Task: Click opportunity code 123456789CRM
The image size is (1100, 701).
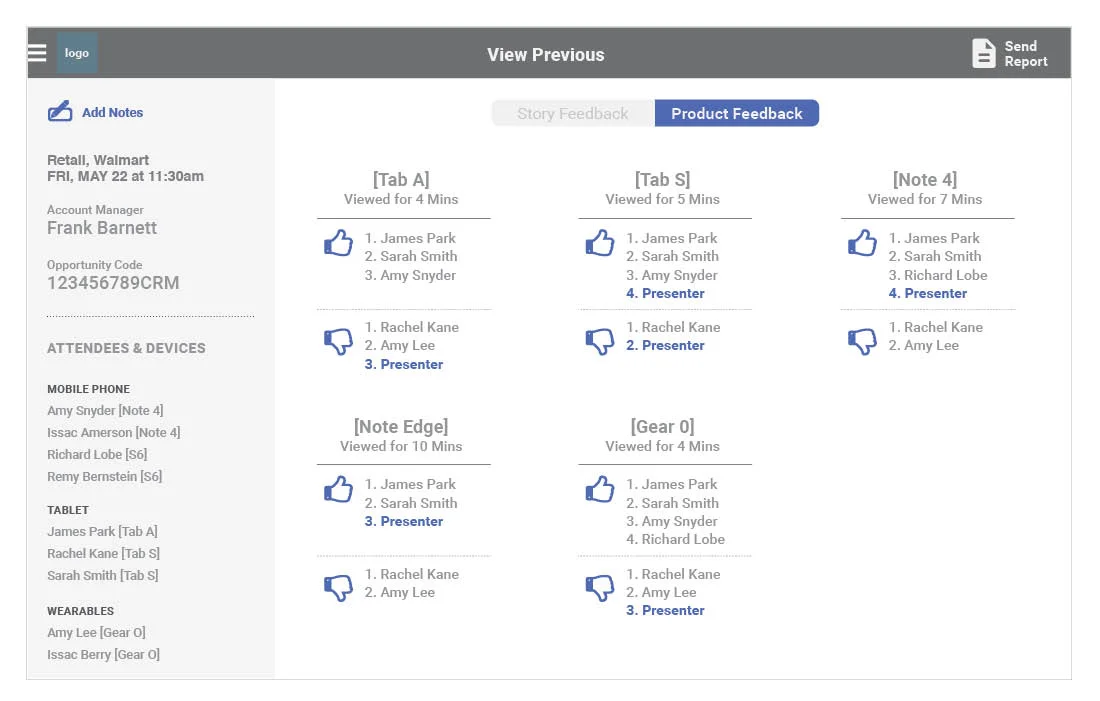Action: coord(113,283)
